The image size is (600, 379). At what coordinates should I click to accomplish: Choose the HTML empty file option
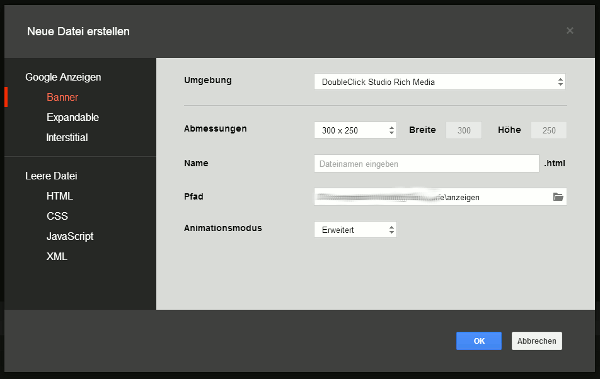coord(60,196)
